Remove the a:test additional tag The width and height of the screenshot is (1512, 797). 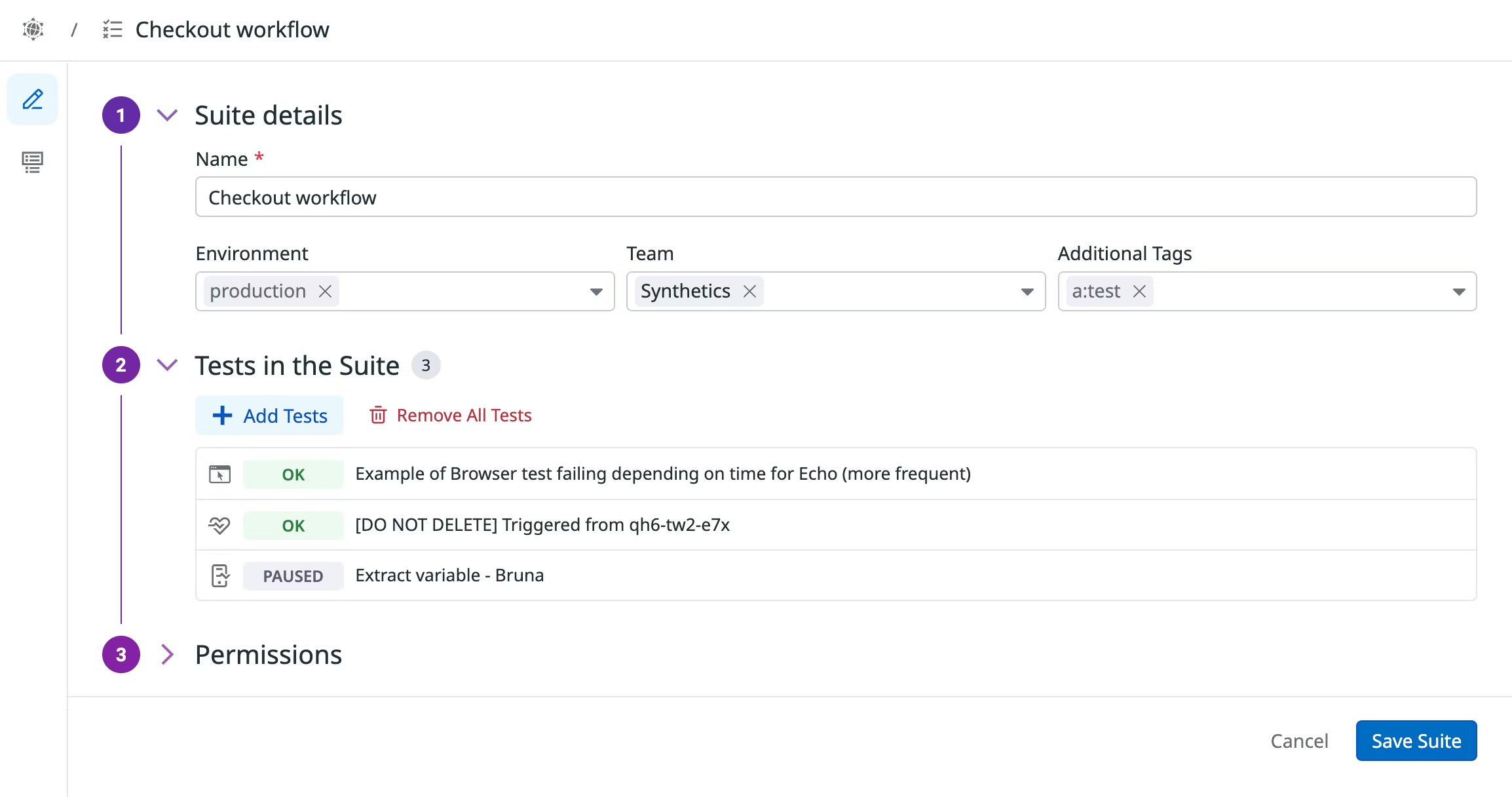[x=1140, y=291]
